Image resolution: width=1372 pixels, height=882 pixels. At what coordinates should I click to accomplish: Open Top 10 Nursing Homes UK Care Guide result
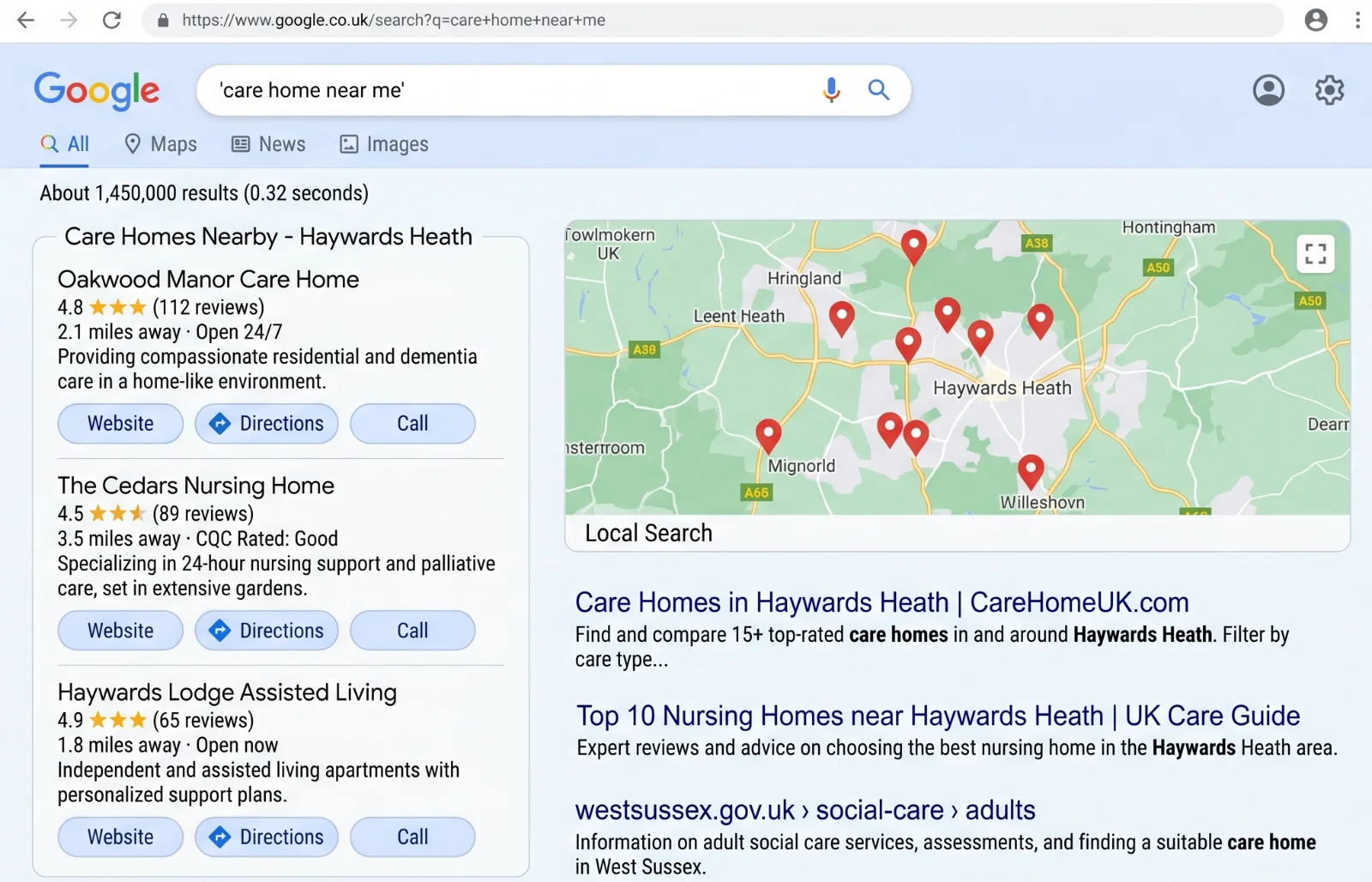click(938, 716)
